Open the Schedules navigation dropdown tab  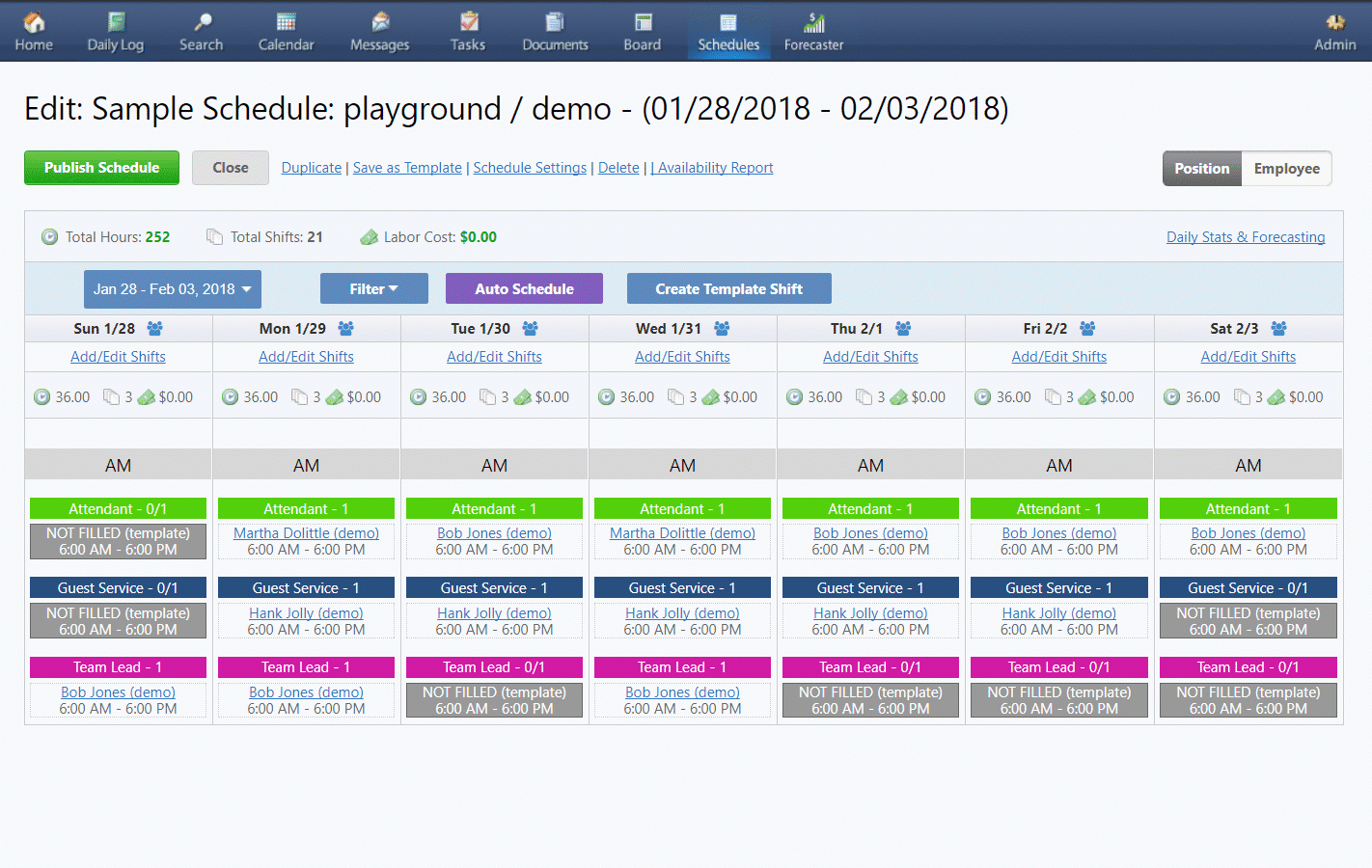pos(728,31)
